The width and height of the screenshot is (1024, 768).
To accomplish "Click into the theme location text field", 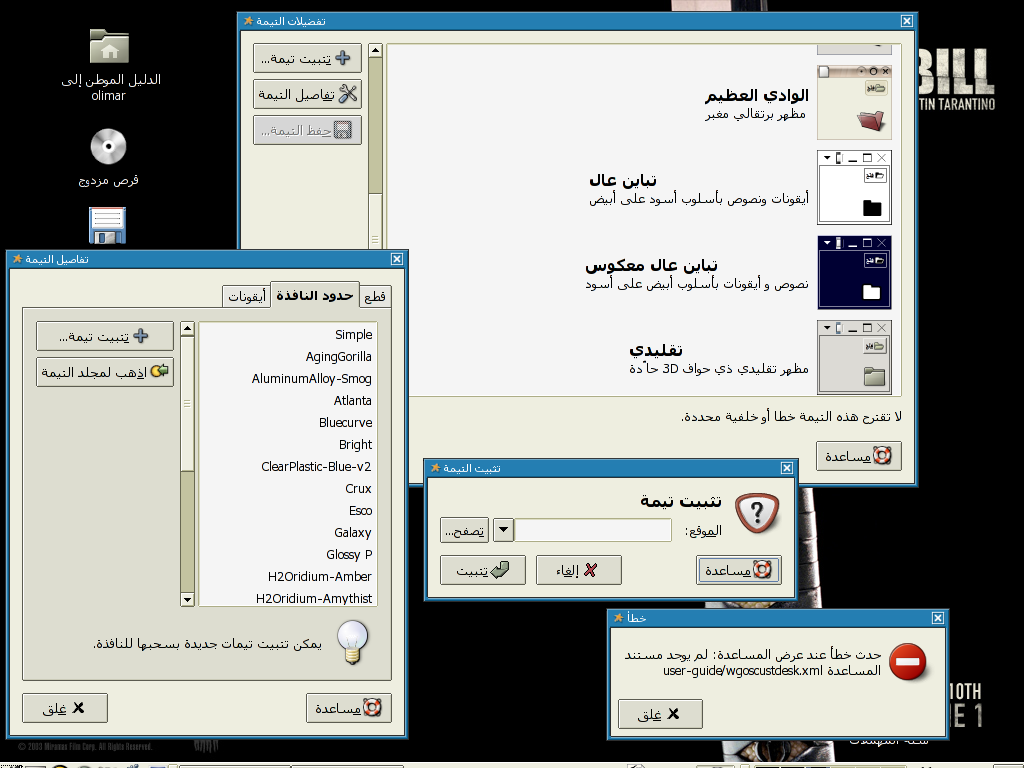I will tap(593, 530).
